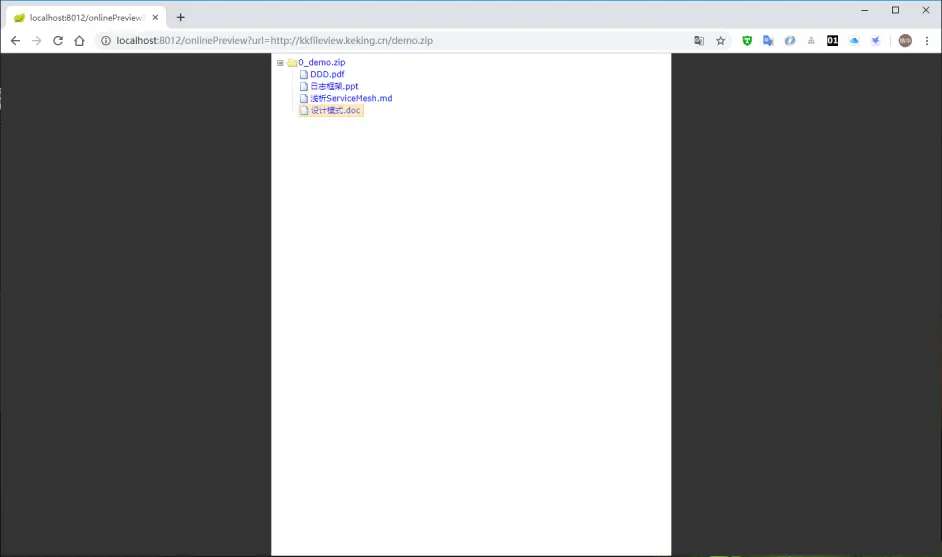Open the ServiceMesh.md file

click(351, 99)
